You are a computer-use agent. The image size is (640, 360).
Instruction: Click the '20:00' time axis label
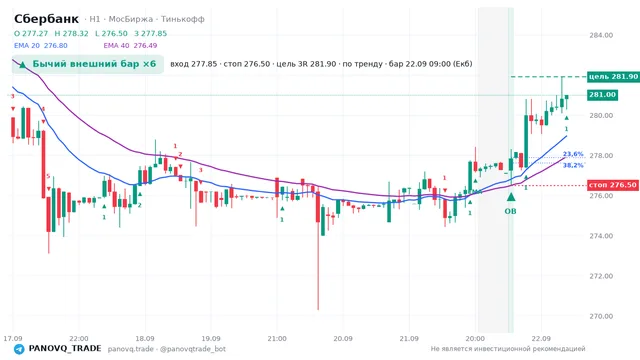tap(475, 338)
